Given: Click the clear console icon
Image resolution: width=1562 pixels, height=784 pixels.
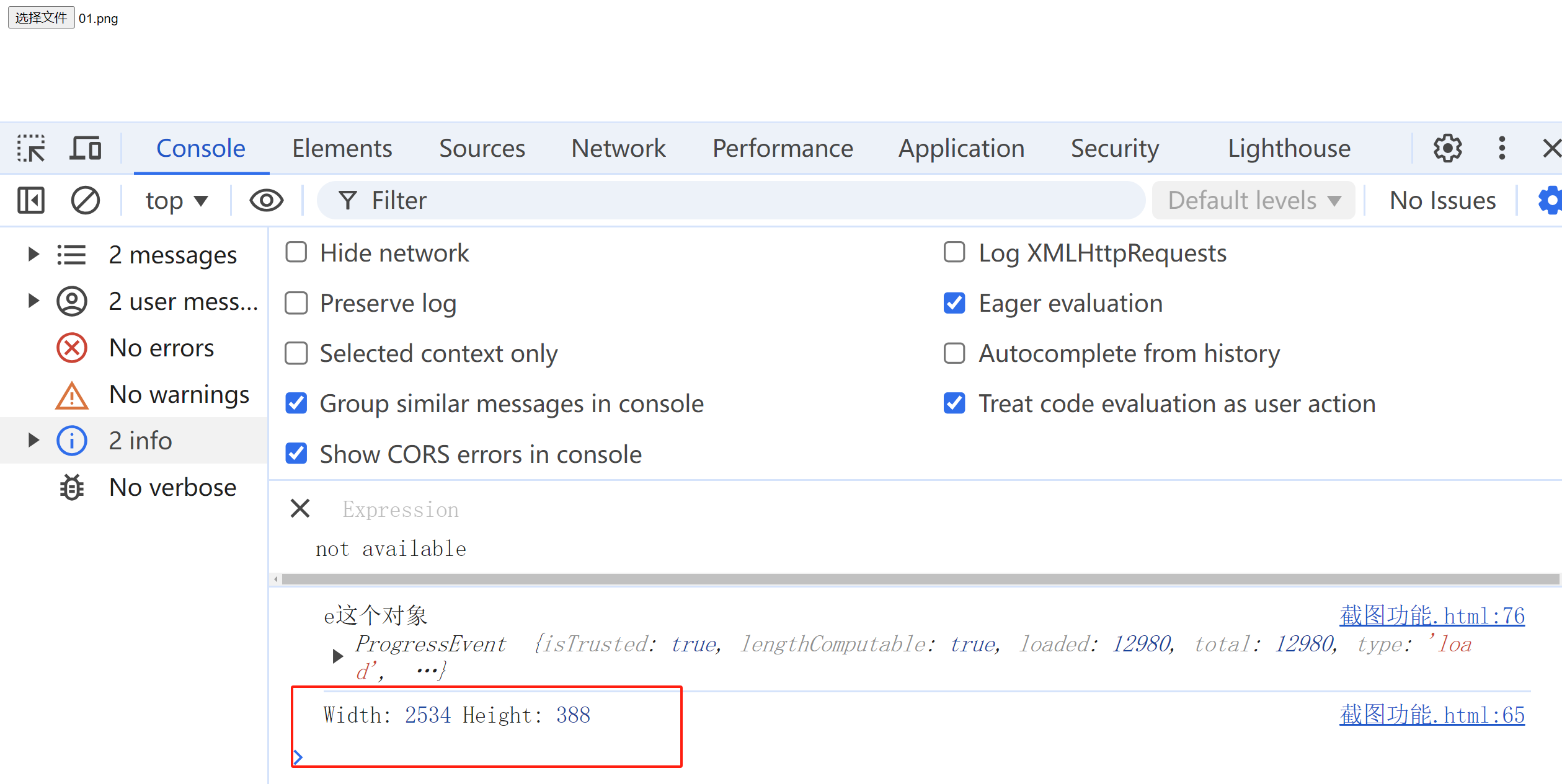Looking at the screenshot, I should (85, 201).
